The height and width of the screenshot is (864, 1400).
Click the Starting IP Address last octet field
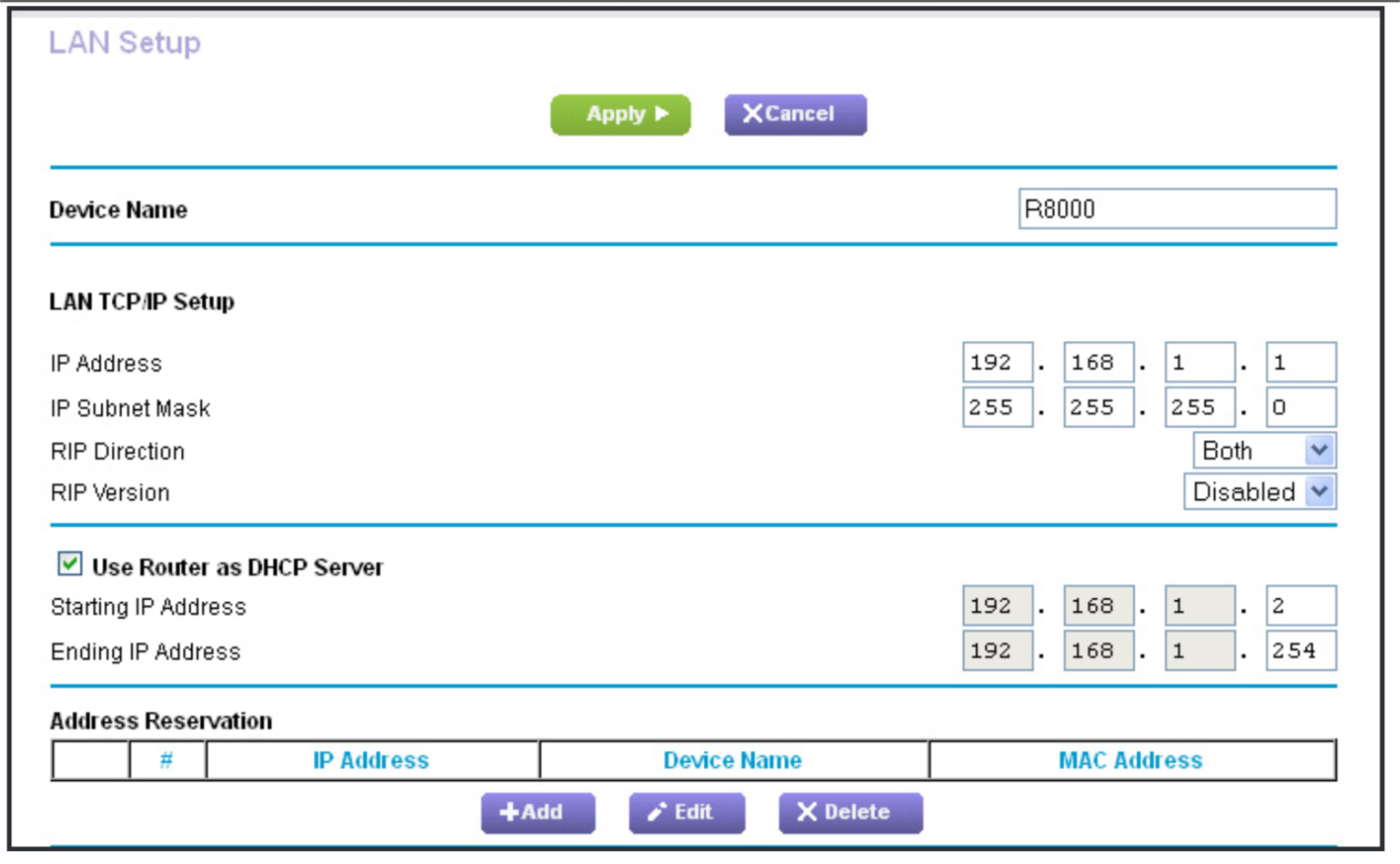[x=1300, y=606]
